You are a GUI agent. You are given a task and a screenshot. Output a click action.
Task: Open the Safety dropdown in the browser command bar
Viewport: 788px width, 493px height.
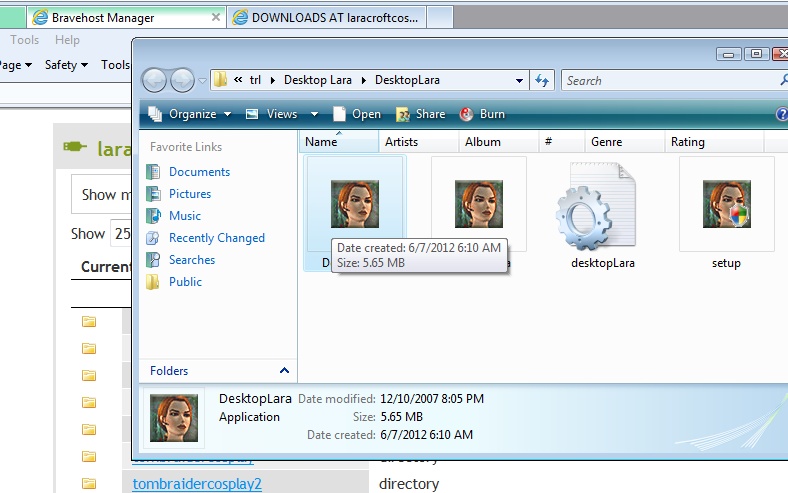pyautogui.click(x=66, y=65)
